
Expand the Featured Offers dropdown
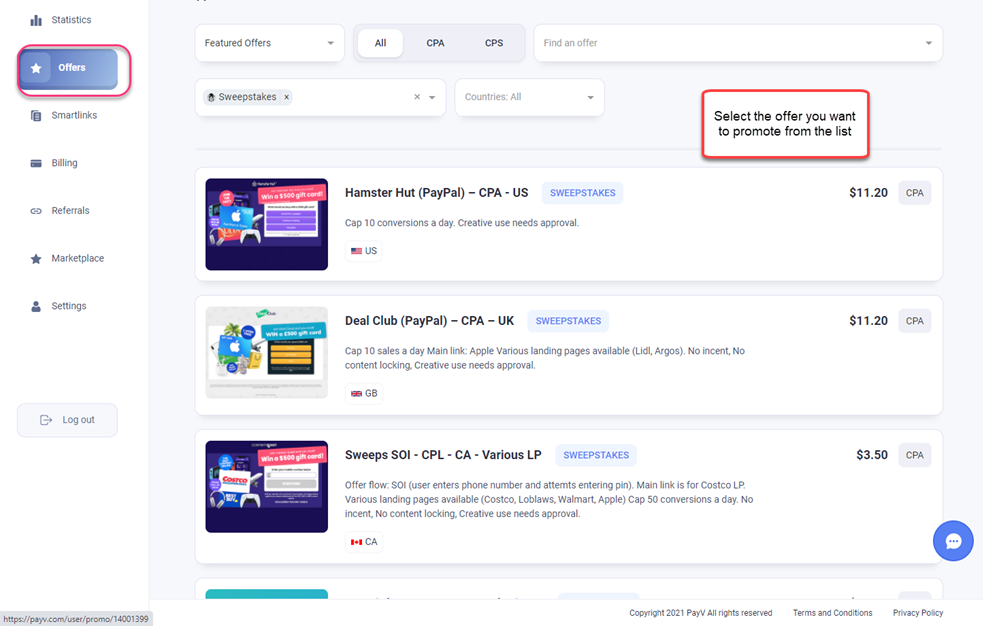tap(270, 43)
